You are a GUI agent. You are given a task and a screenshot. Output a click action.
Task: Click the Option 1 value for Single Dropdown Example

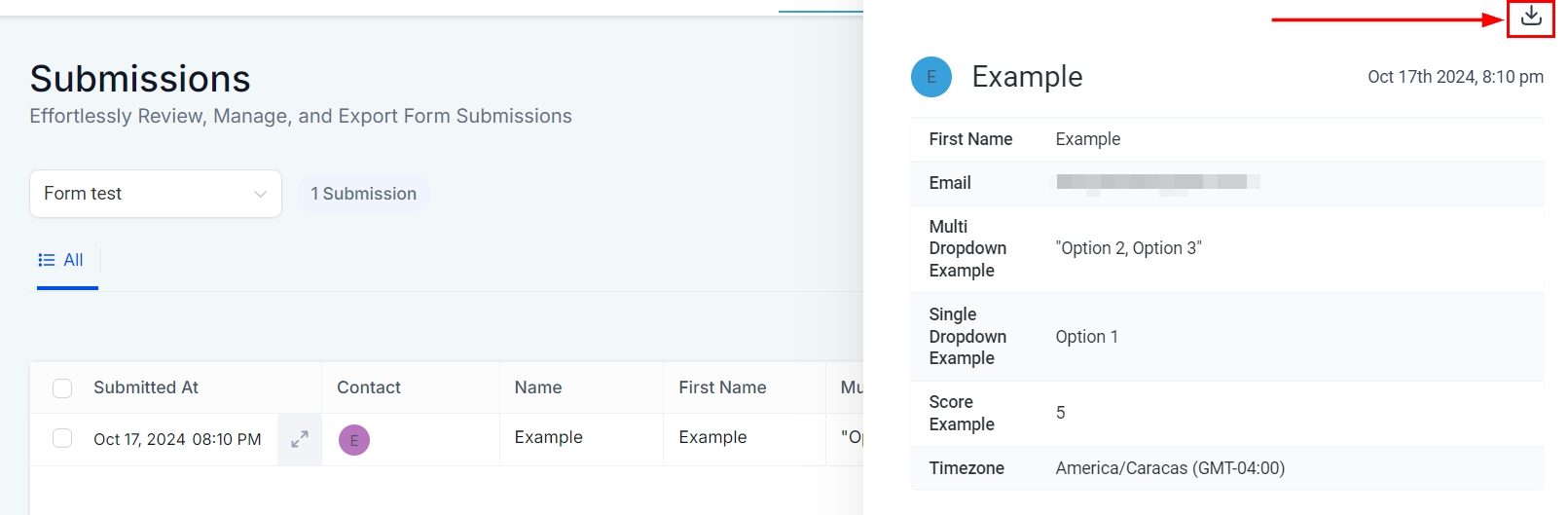point(1087,337)
